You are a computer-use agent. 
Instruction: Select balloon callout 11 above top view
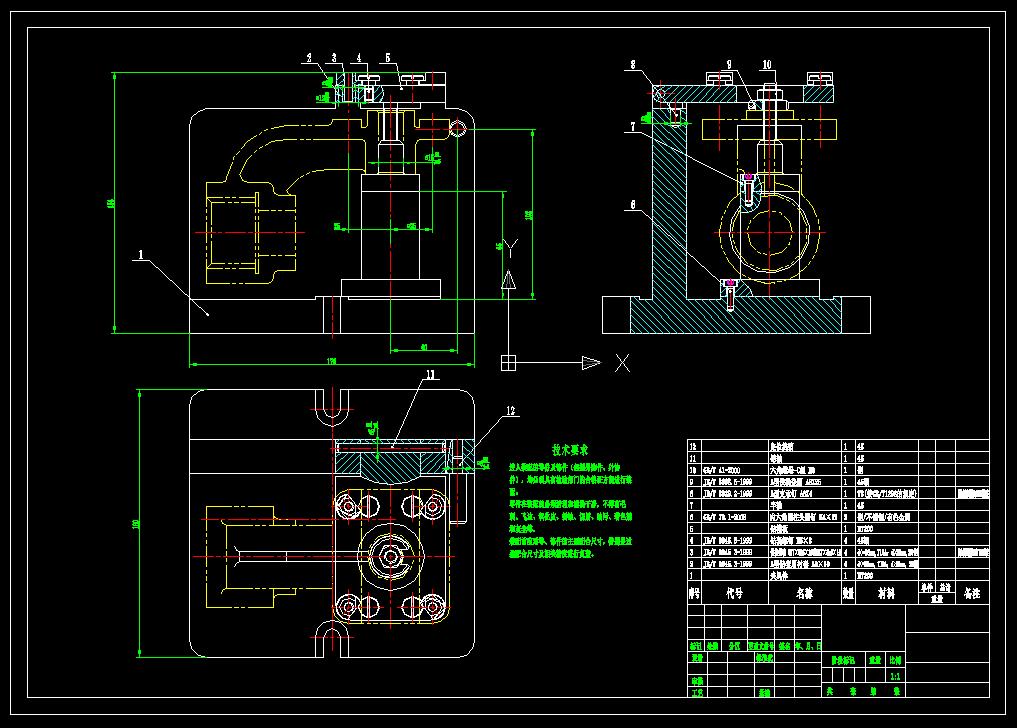pos(431,374)
